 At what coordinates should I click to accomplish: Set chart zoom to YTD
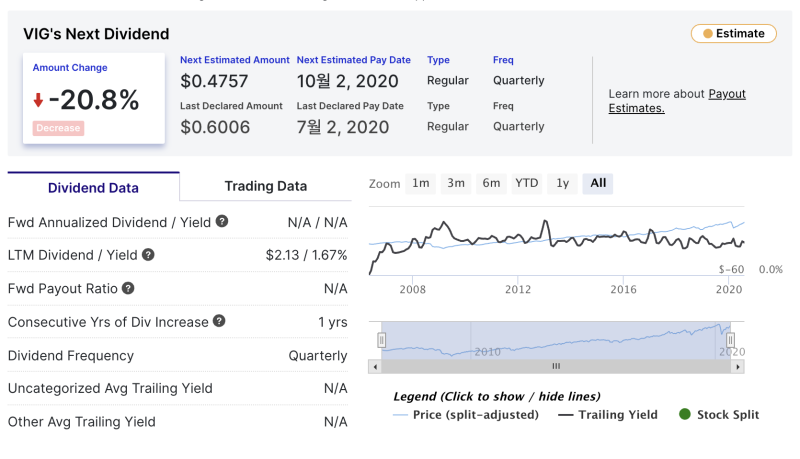527,184
